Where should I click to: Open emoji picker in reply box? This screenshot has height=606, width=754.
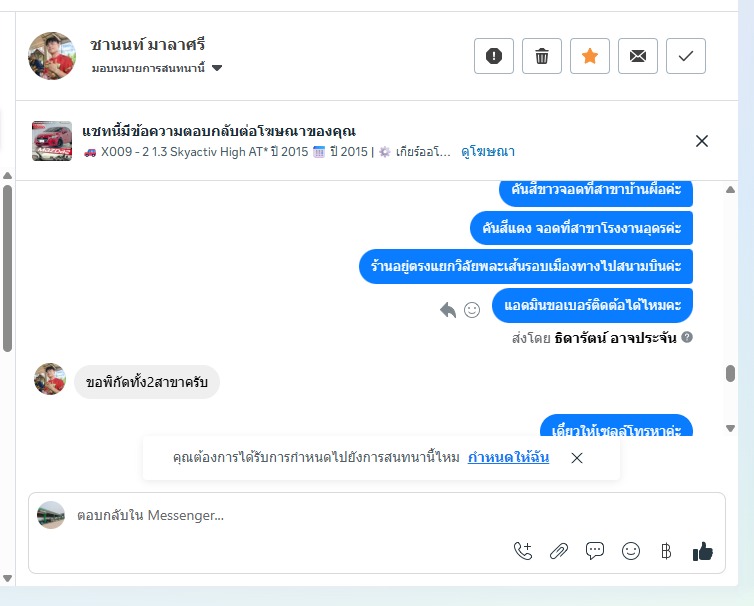[x=631, y=551]
